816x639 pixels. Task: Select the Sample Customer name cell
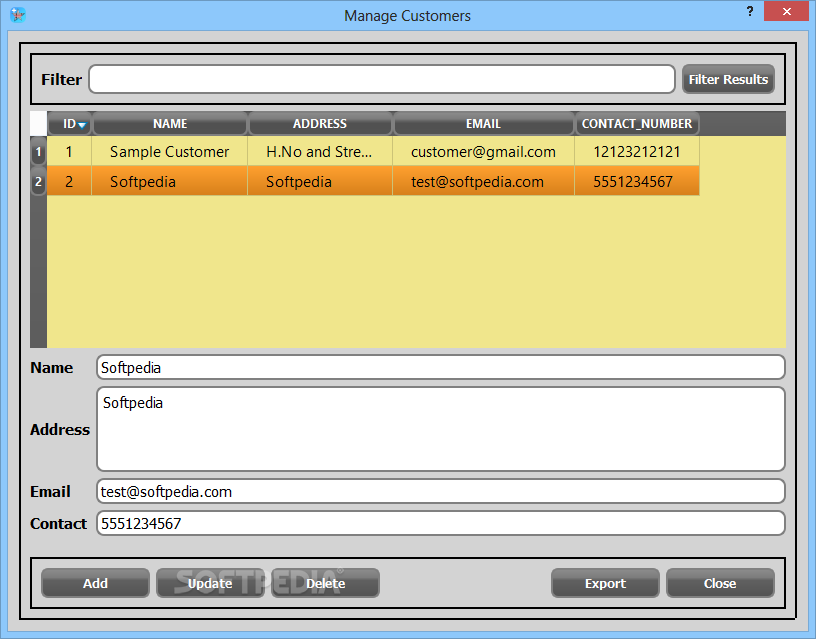point(170,151)
